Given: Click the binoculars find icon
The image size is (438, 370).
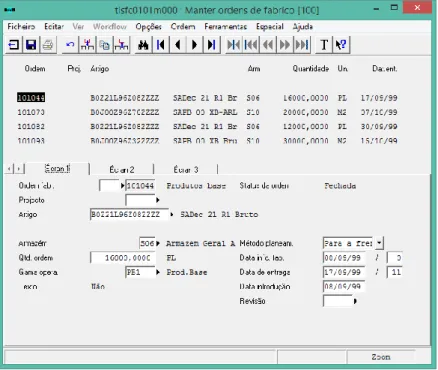Looking at the screenshot, I should [x=143, y=44].
